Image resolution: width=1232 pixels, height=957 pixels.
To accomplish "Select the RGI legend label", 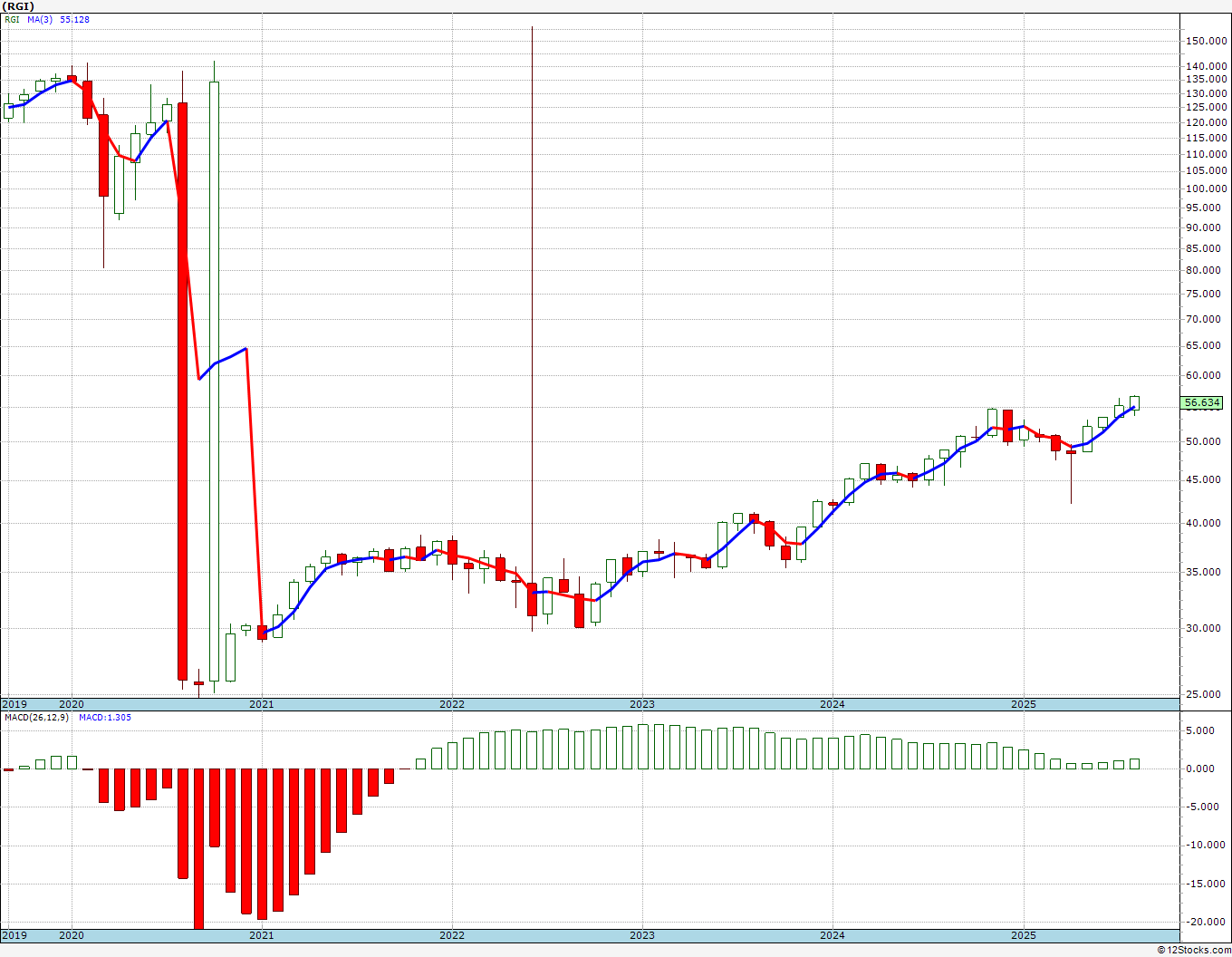I will tap(13, 19).
